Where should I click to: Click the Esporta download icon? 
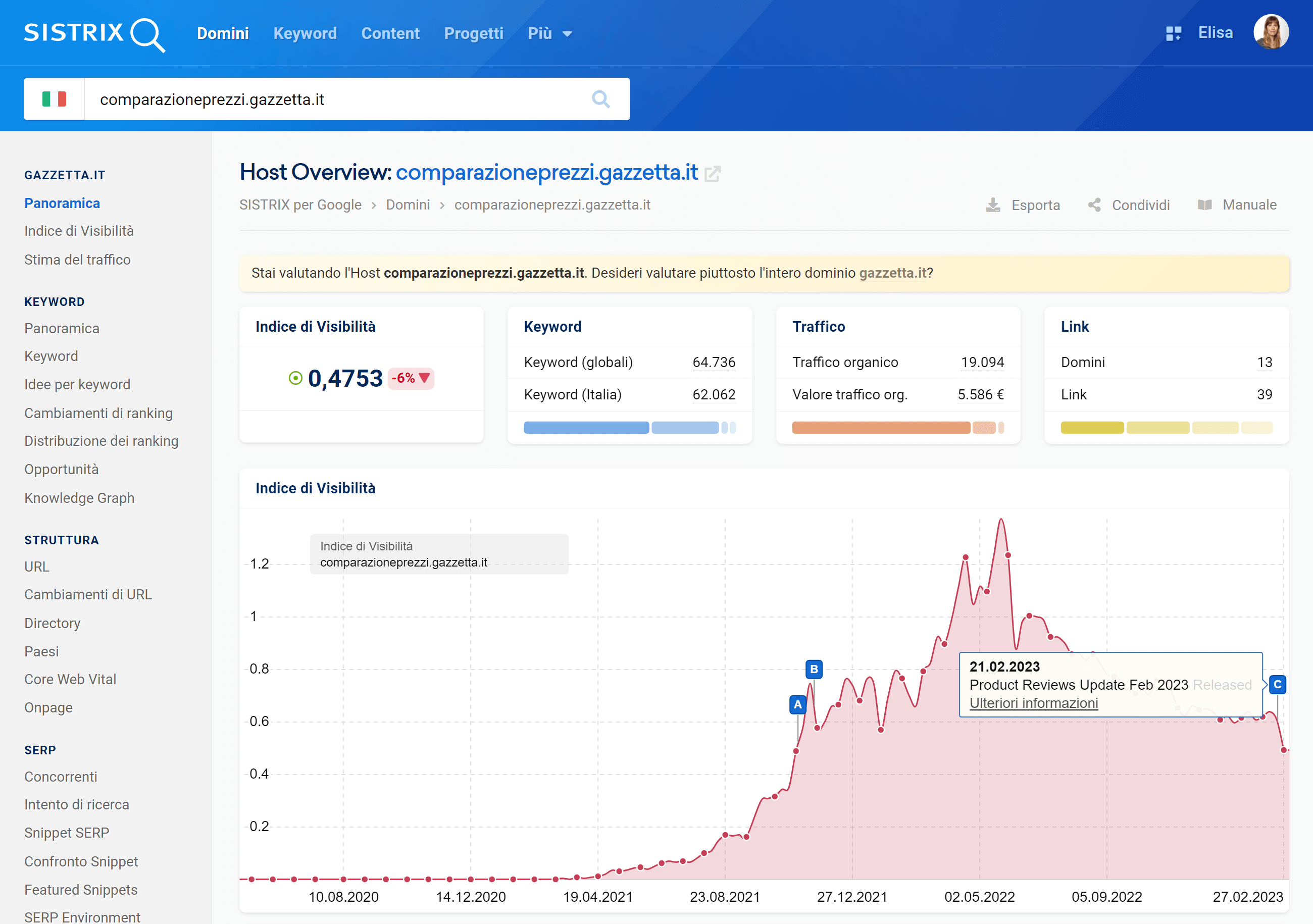[x=993, y=206]
